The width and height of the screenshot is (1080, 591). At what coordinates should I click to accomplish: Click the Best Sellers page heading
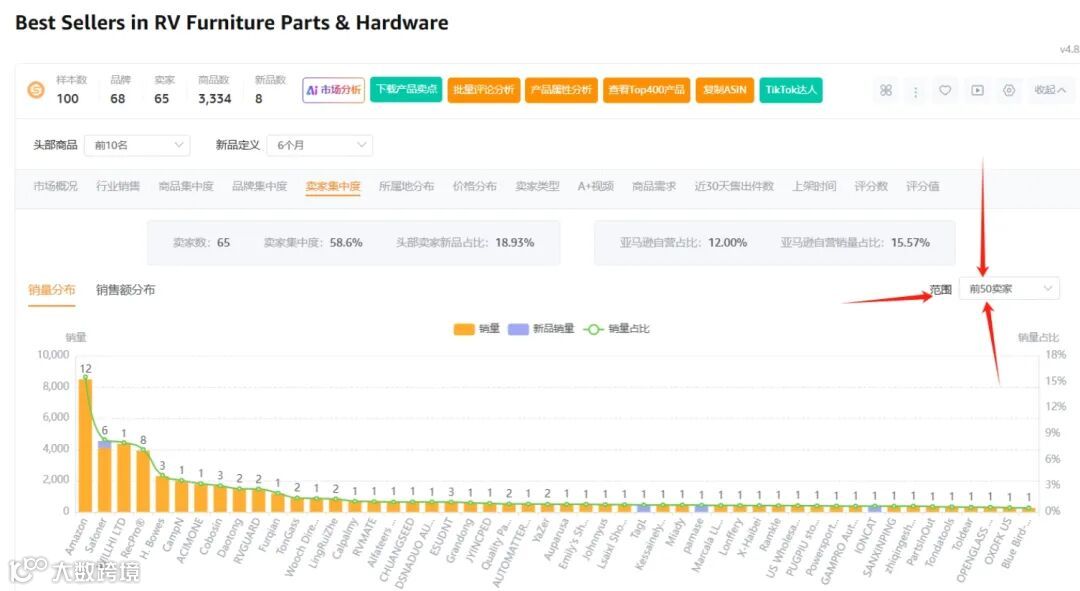tap(231, 23)
